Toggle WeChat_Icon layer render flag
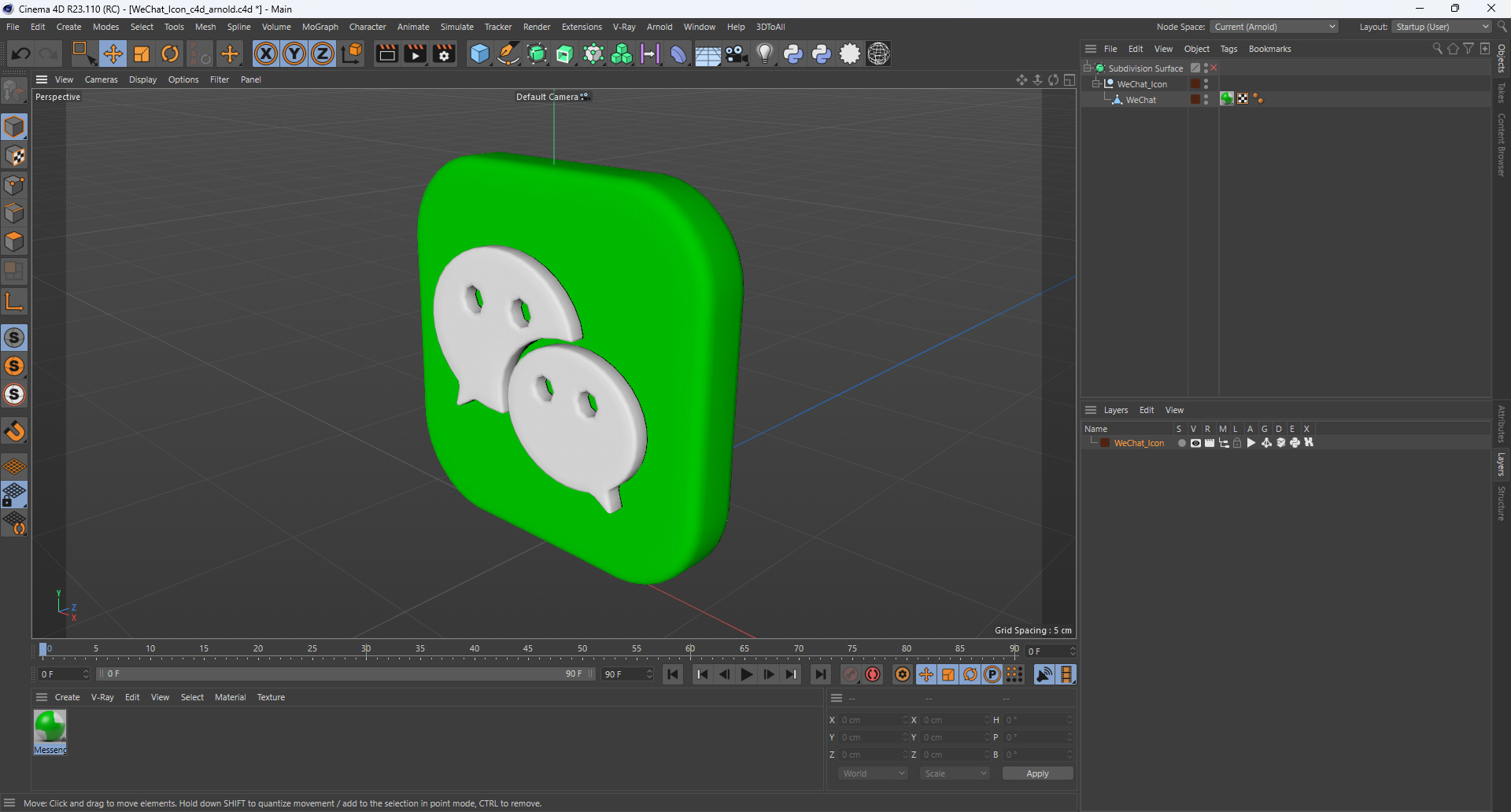This screenshot has width=1511, height=812. coord(1210,443)
